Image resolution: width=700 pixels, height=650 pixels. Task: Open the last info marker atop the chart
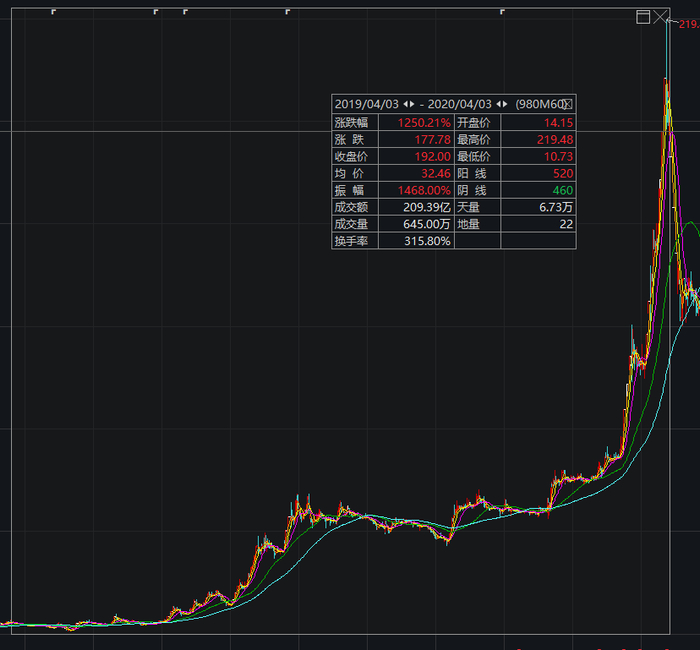click(x=502, y=12)
